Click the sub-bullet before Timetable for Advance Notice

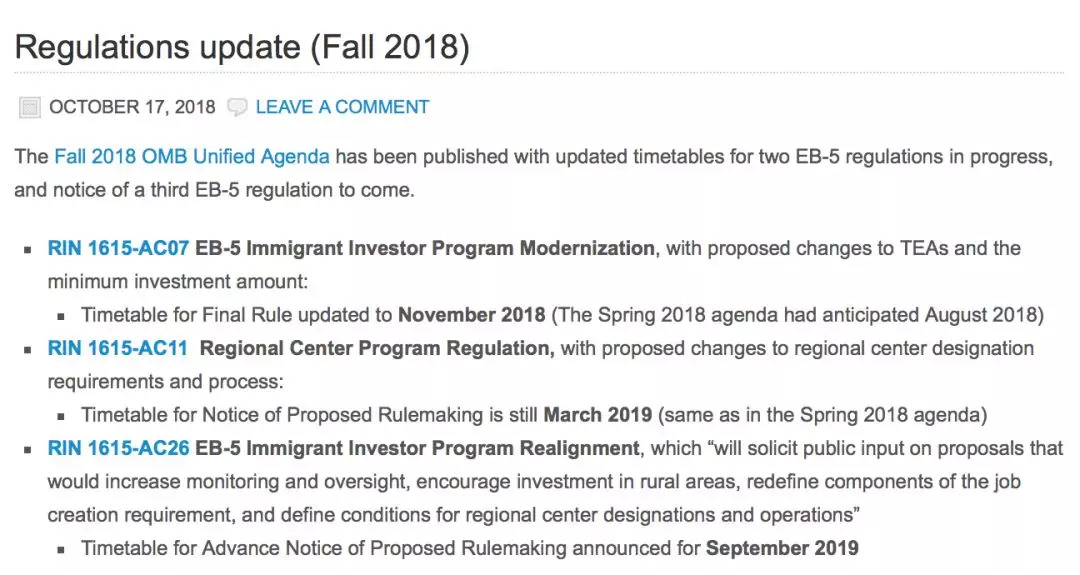click(x=61, y=549)
